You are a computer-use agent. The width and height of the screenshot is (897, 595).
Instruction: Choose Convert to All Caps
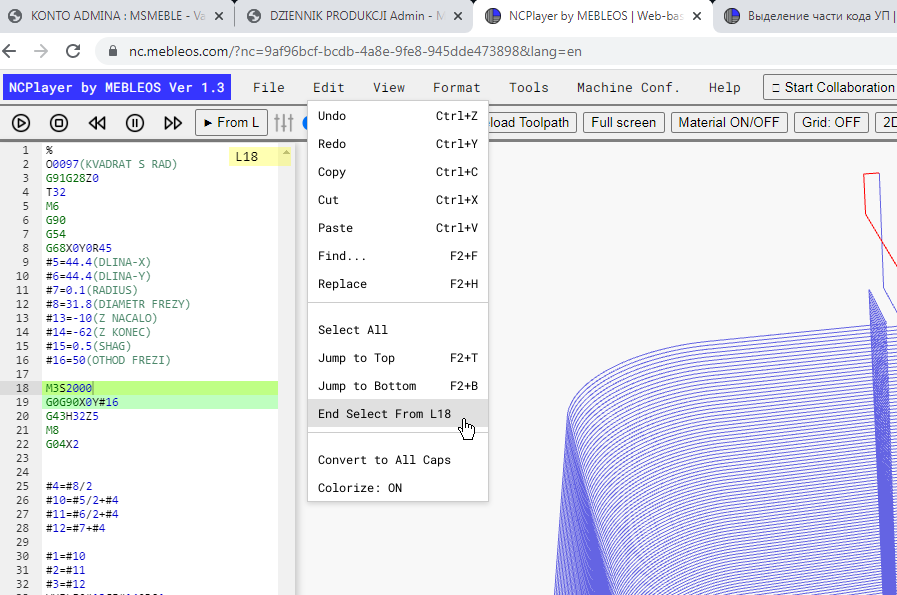tap(398, 459)
